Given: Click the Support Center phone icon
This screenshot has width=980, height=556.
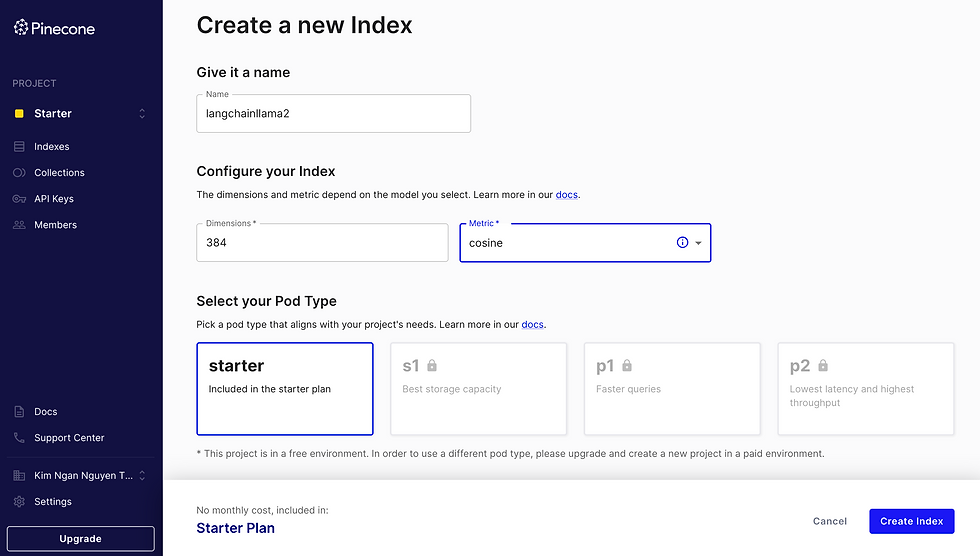Looking at the screenshot, I should 19,438.
